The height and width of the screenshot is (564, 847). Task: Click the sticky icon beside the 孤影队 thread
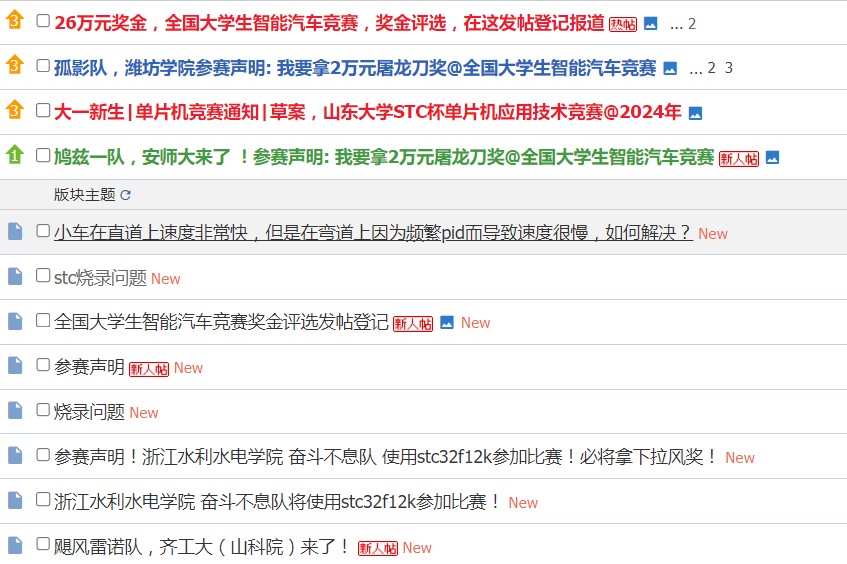coord(15,65)
